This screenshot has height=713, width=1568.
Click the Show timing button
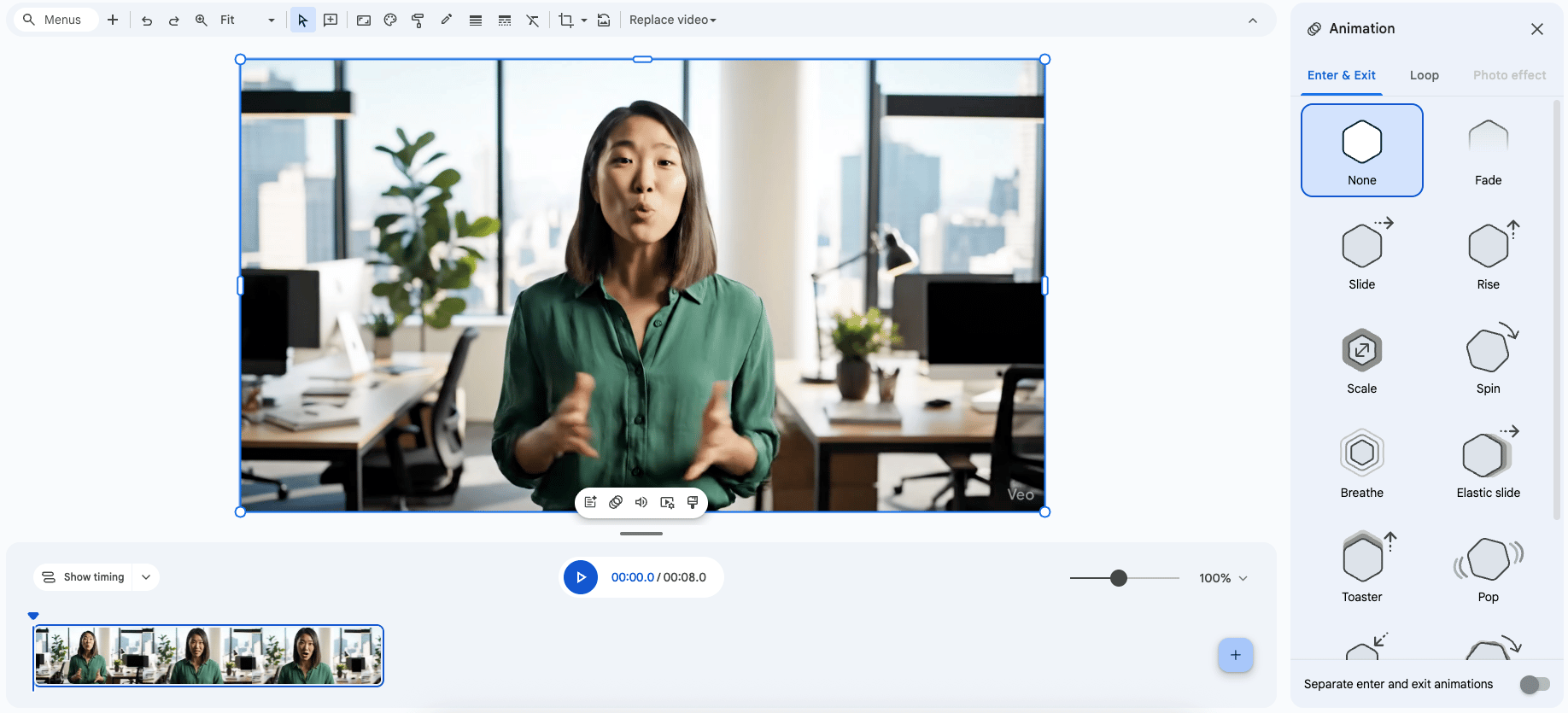click(84, 577)
